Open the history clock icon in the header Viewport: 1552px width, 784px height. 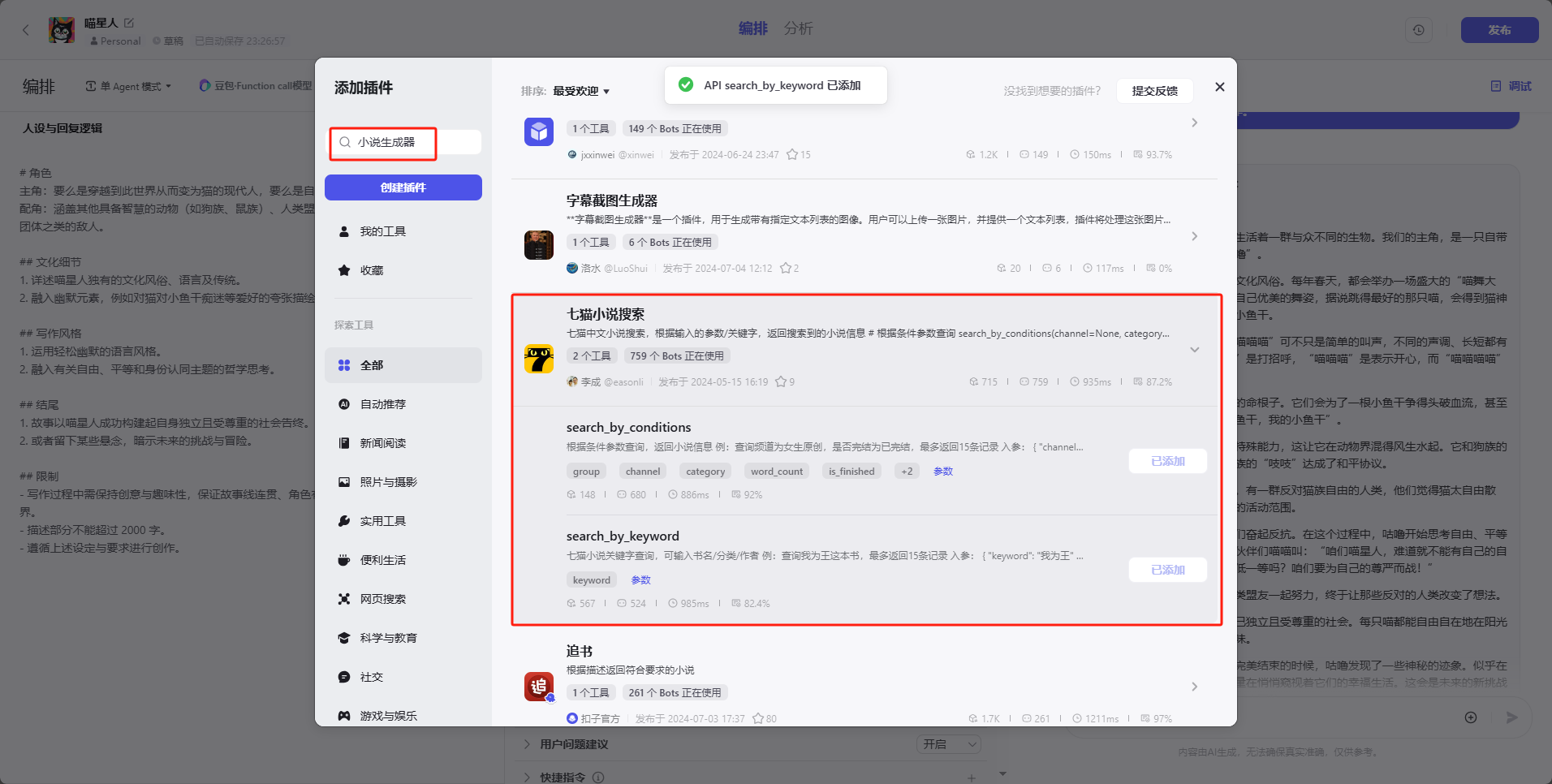coord(1418,30)
